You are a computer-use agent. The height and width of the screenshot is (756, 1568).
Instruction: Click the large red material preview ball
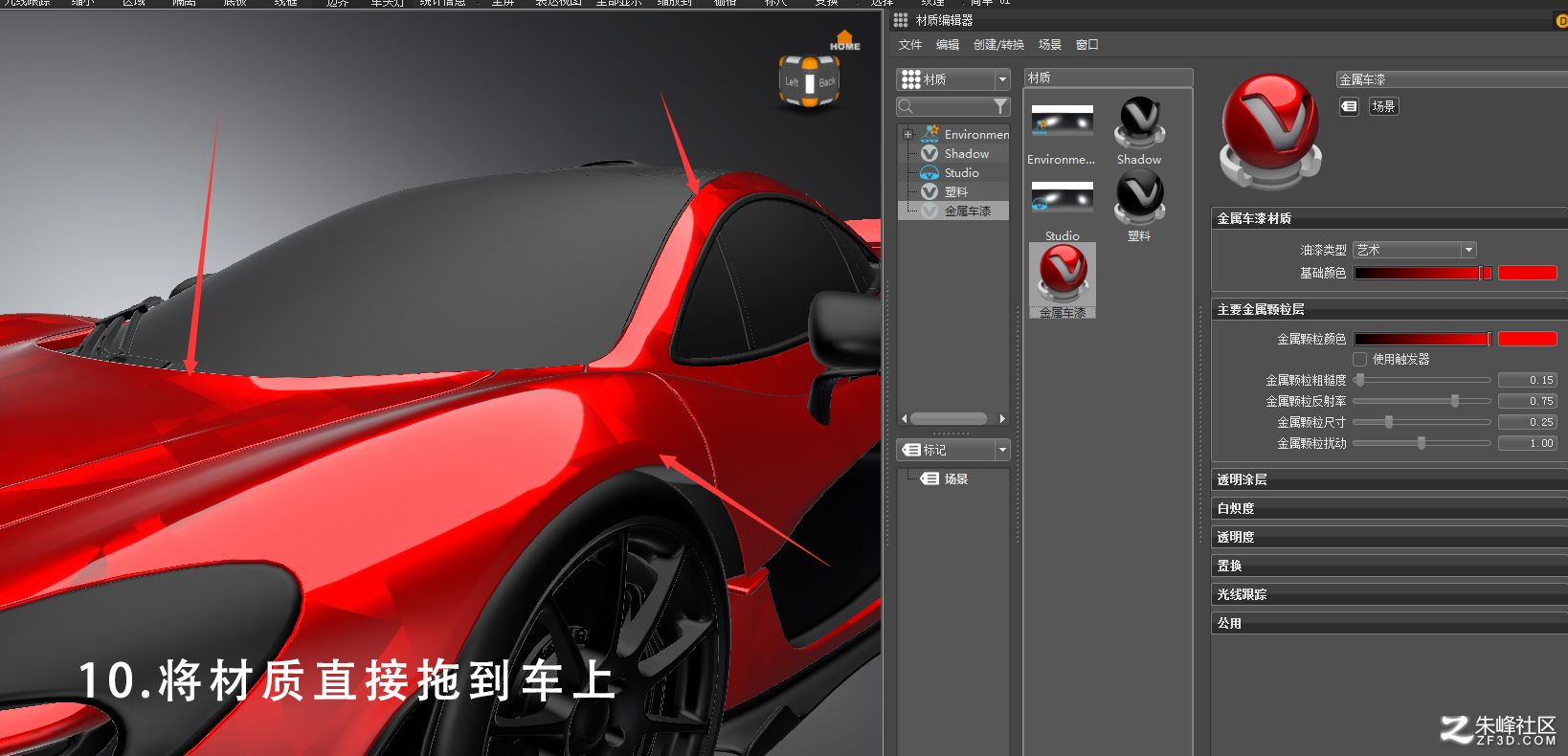[1270, 131]
